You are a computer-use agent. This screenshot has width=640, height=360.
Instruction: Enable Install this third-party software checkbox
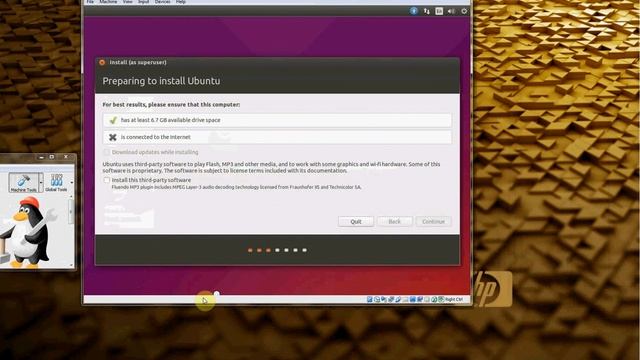click(107, 180)
